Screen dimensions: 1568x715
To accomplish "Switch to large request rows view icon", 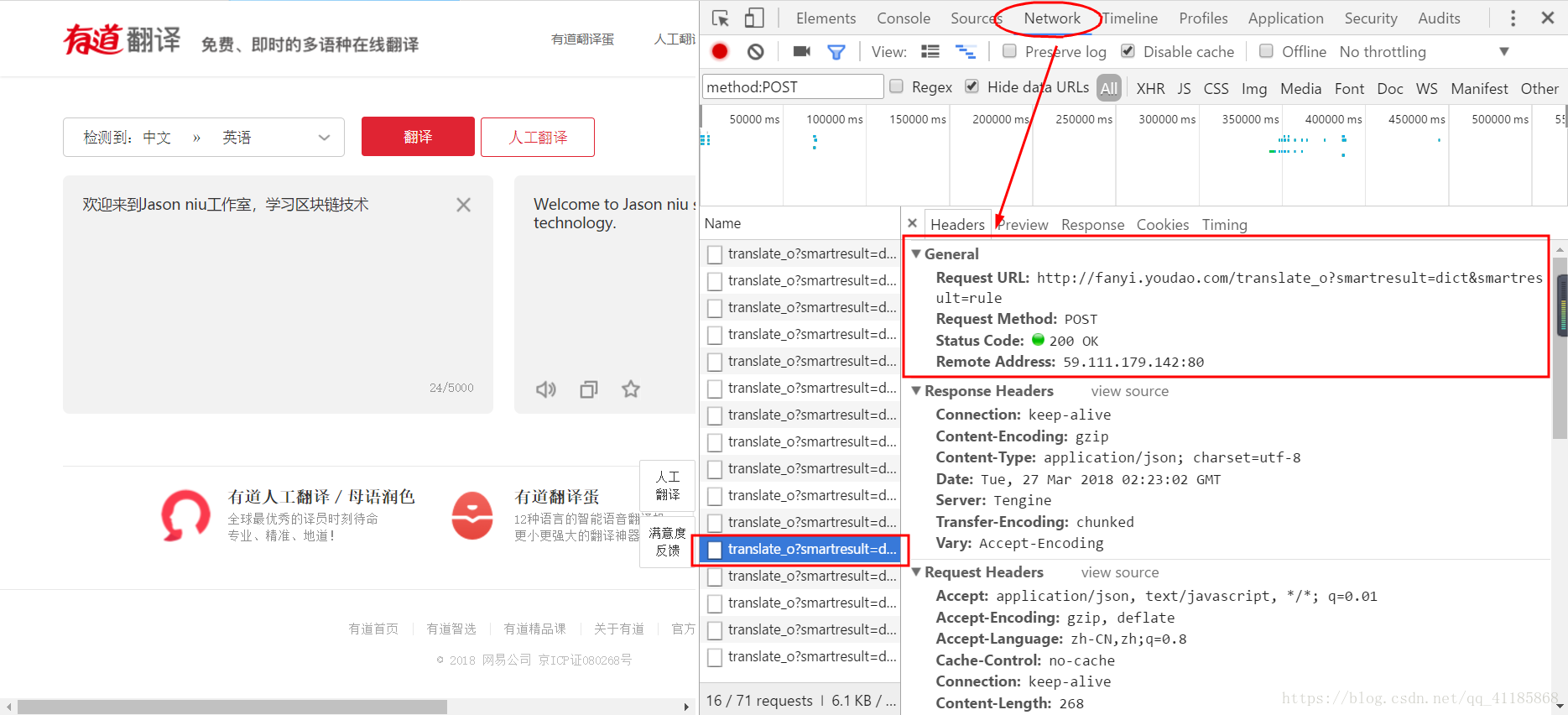I will click(x=930, y=51).
